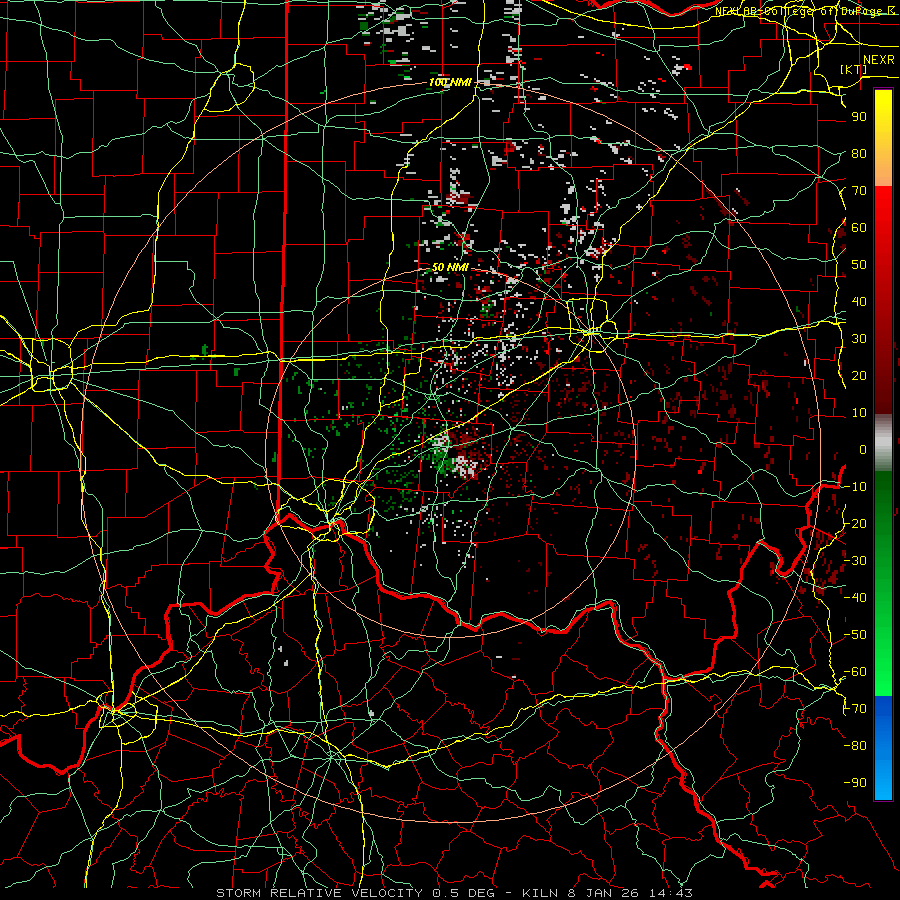The image size is (900, 900).
Task: Click the "0" value on velocity scale
Action: click(x=863, y=449)
